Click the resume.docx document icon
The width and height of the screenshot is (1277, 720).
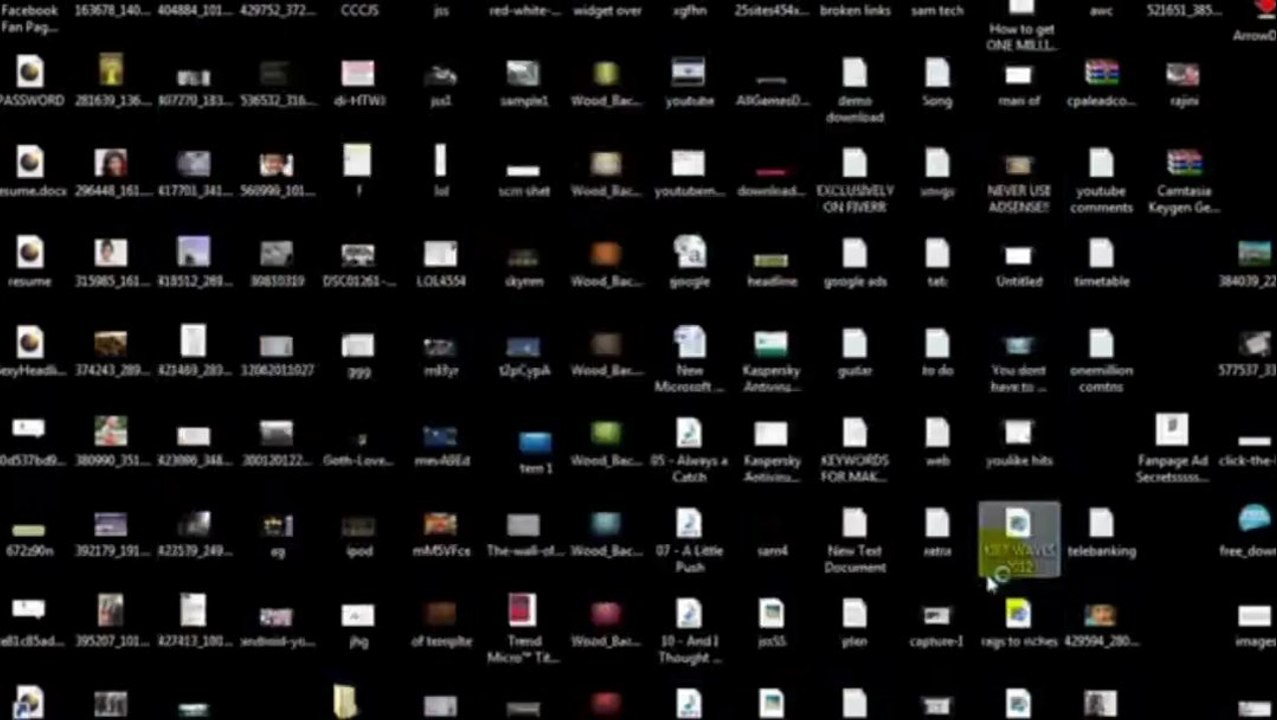(x=30, y=162)
